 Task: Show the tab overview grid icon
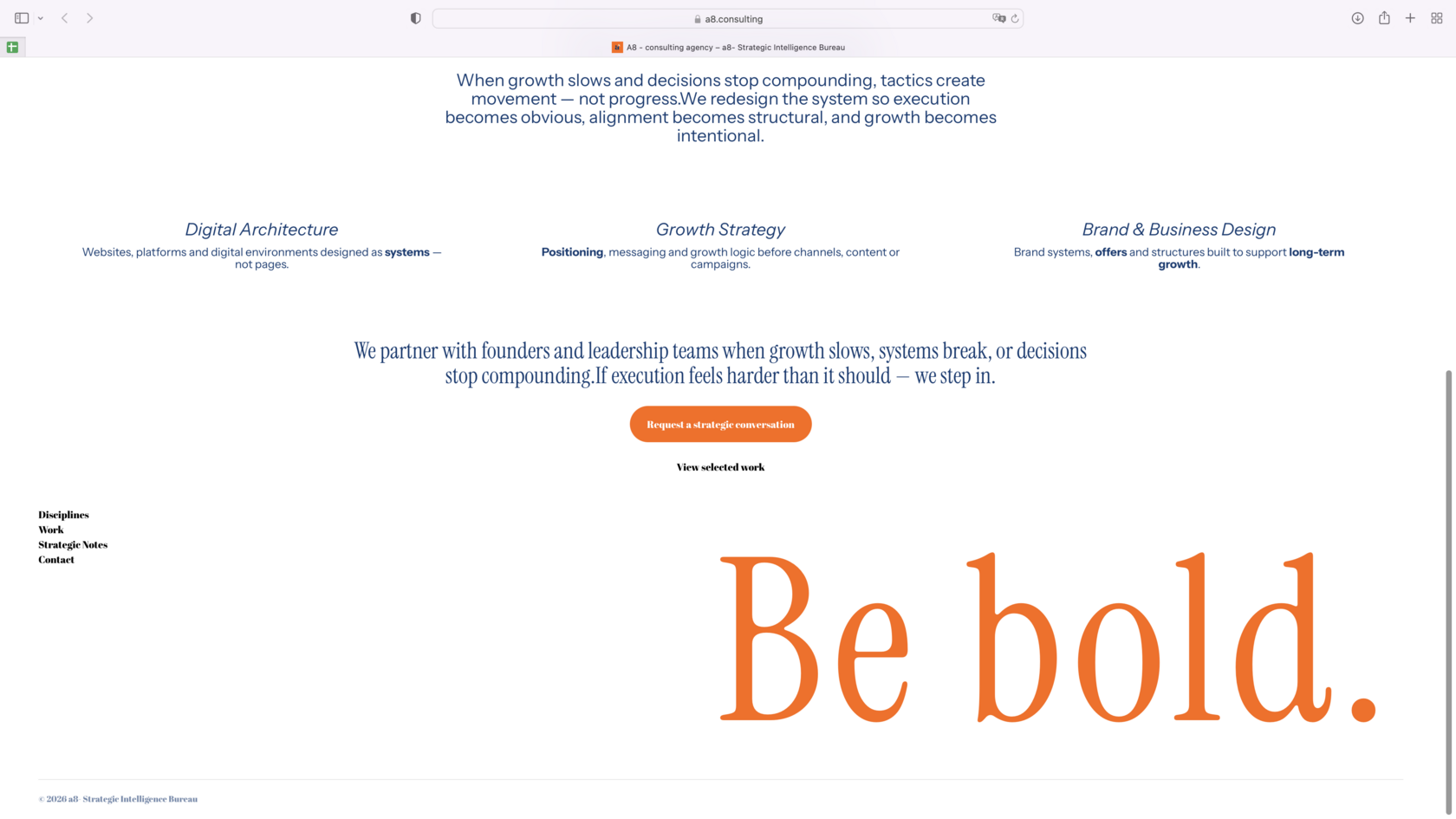(x=1437, y=18)
